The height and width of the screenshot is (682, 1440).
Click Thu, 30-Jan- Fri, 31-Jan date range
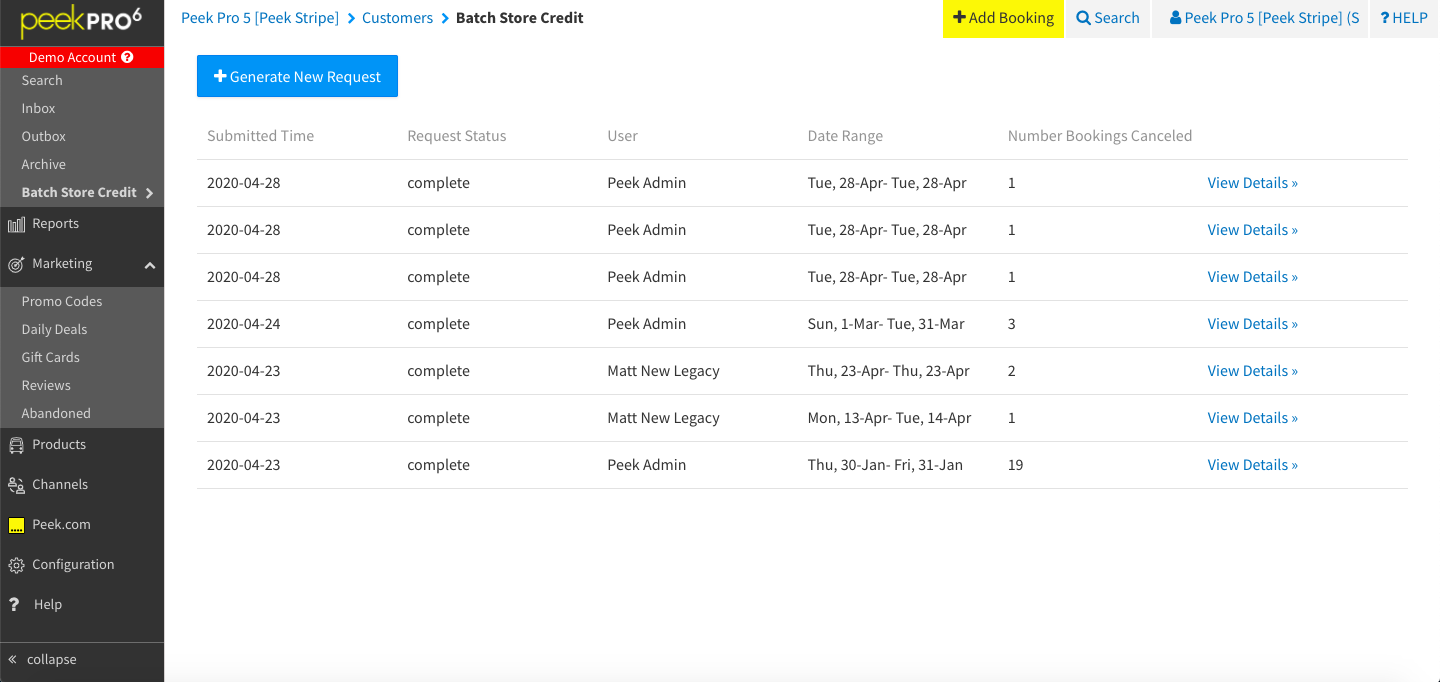click(x=886, y=465)
